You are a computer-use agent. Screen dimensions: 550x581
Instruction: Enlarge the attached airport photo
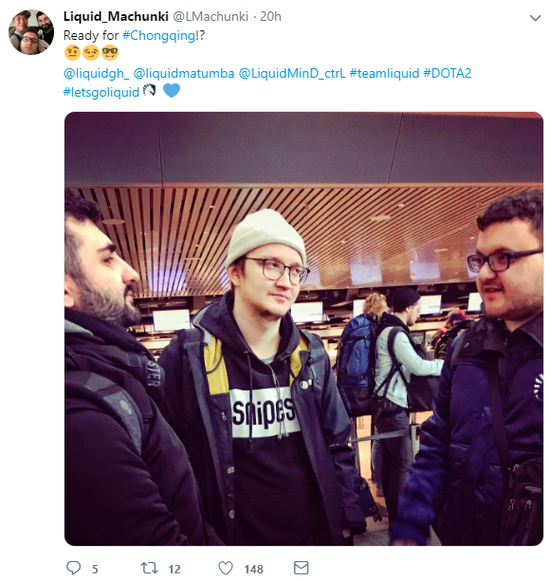click(x=304, y=329)
